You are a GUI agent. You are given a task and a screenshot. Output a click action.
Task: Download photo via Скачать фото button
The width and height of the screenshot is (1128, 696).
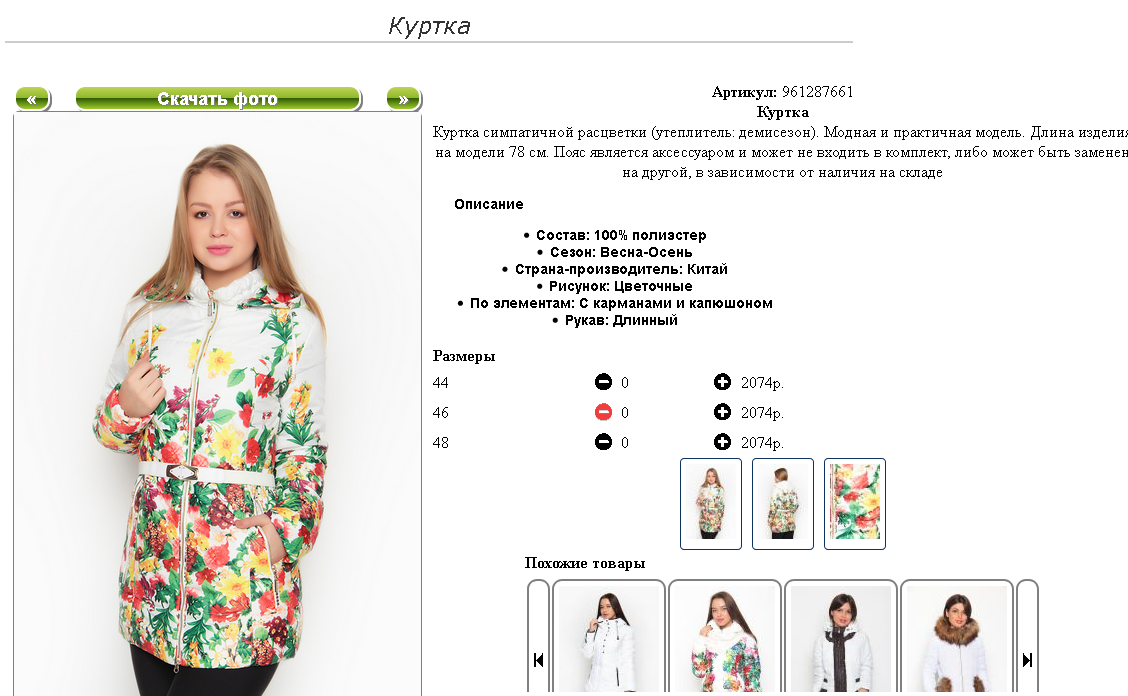pos(218,99)
